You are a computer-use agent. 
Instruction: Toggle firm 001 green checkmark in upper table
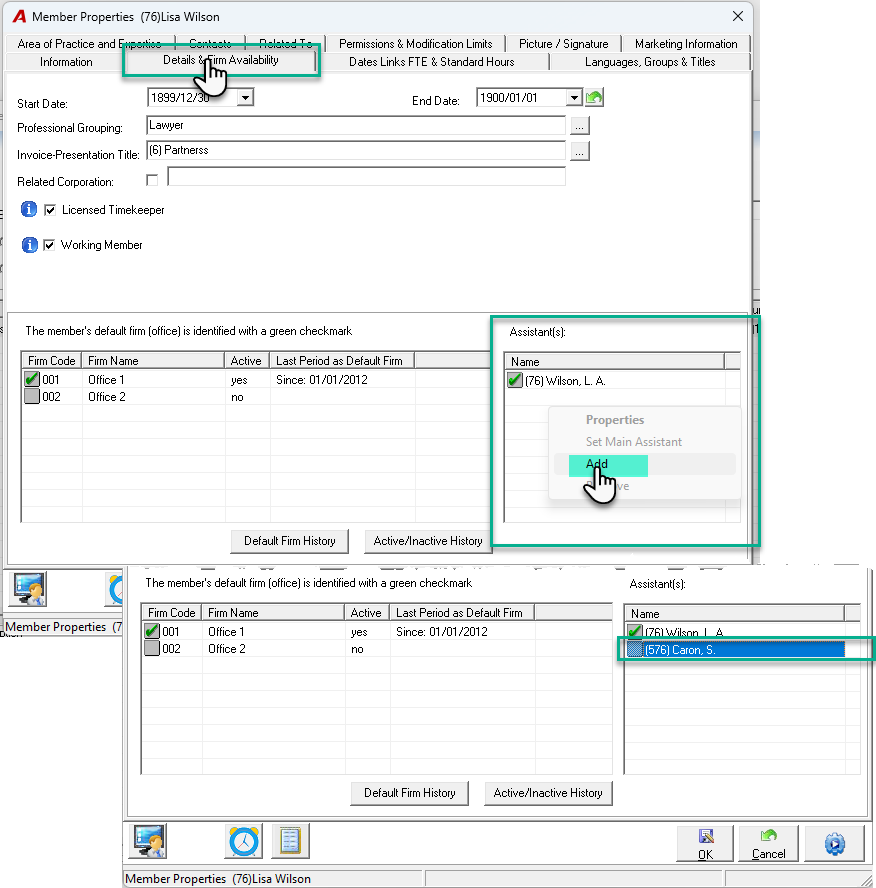(x=32, y=379)
